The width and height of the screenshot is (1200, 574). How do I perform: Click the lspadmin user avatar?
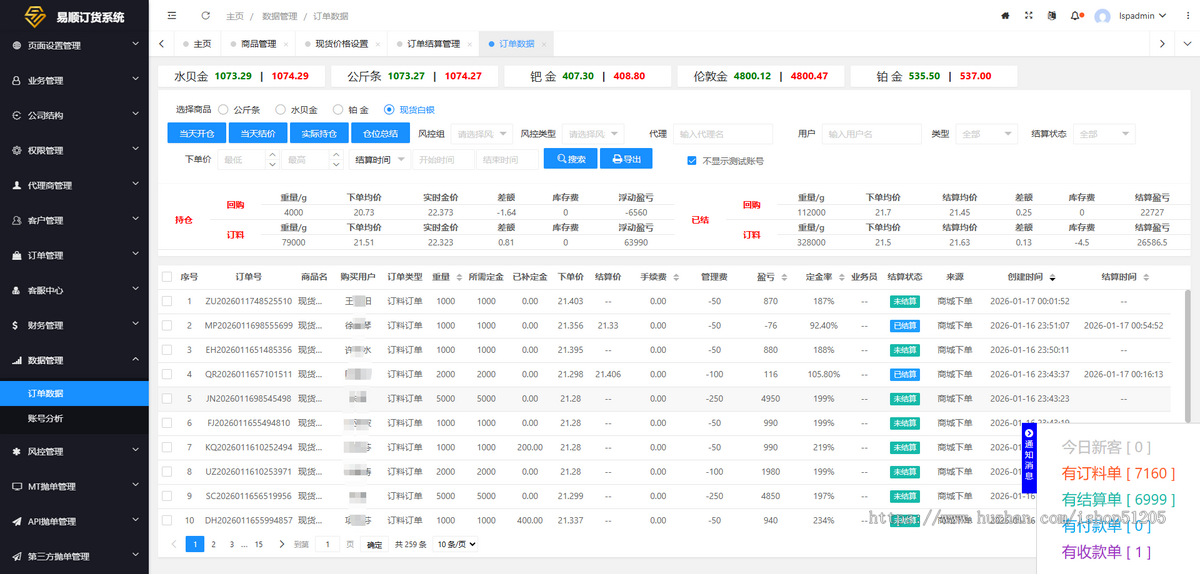coord(1103,16)
